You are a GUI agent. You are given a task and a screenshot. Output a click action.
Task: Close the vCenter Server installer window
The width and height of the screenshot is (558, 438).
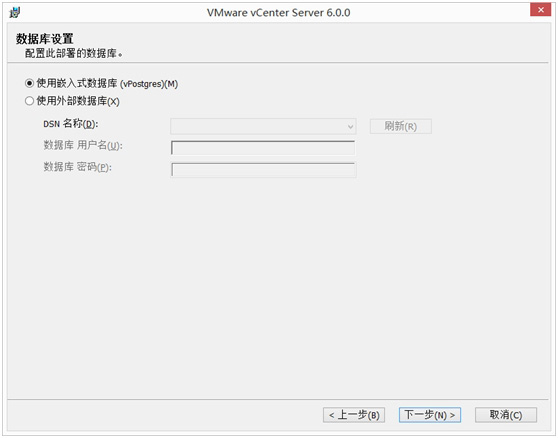pyautogui.click(x=540, y=10)
